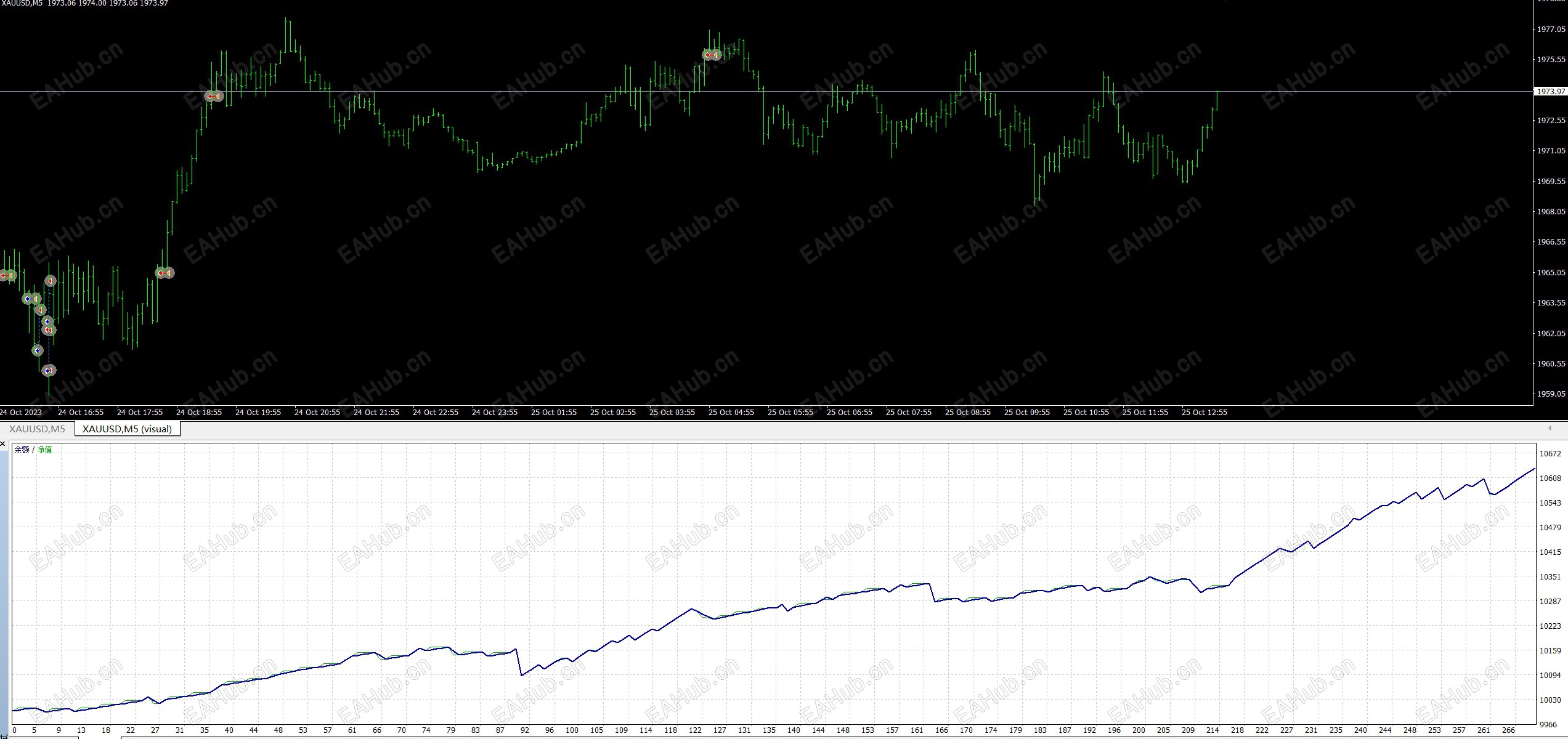Click the sharp balance drop near trade 92

pos(519,662)
